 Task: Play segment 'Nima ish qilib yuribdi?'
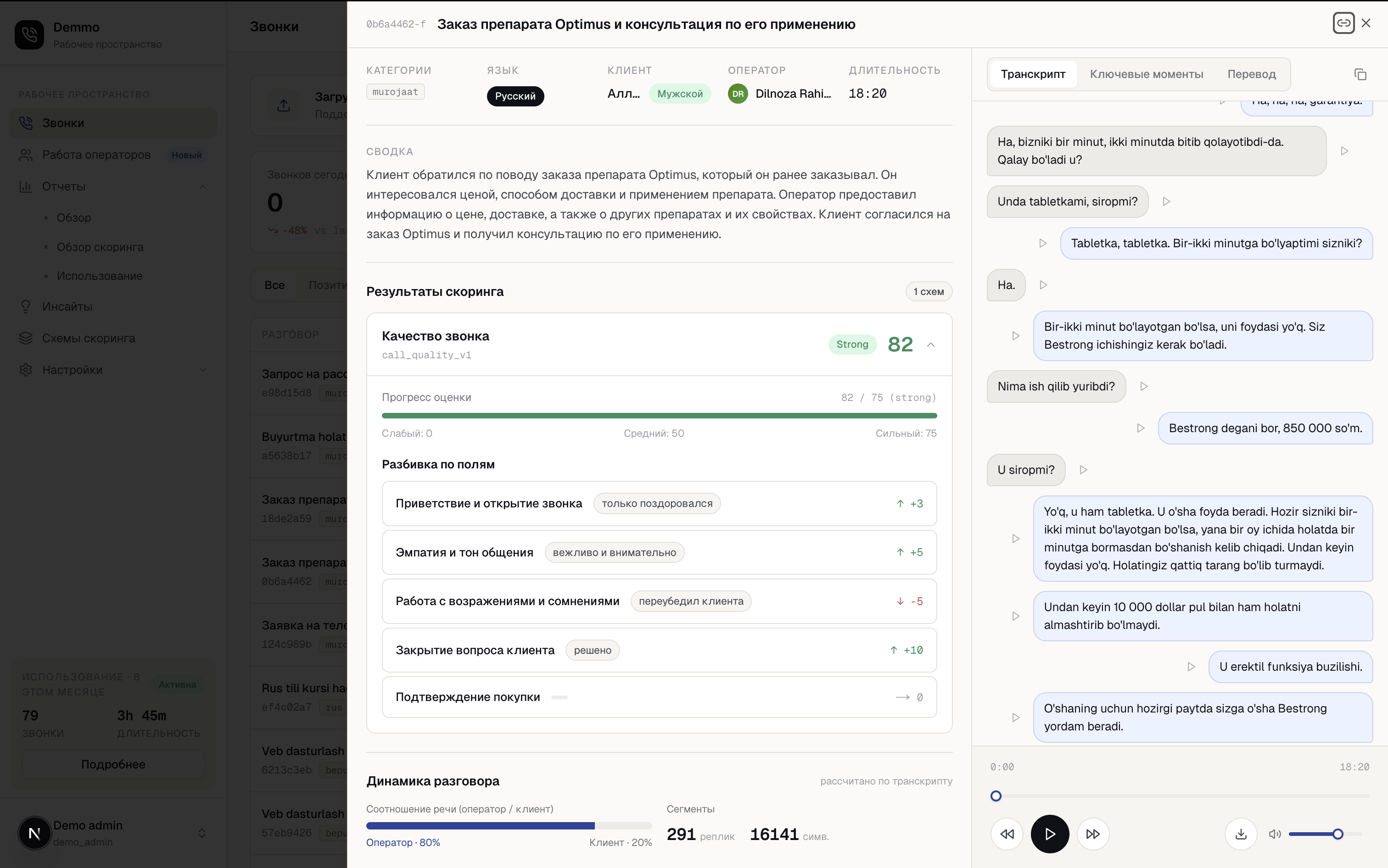[x=1144, y=386]
